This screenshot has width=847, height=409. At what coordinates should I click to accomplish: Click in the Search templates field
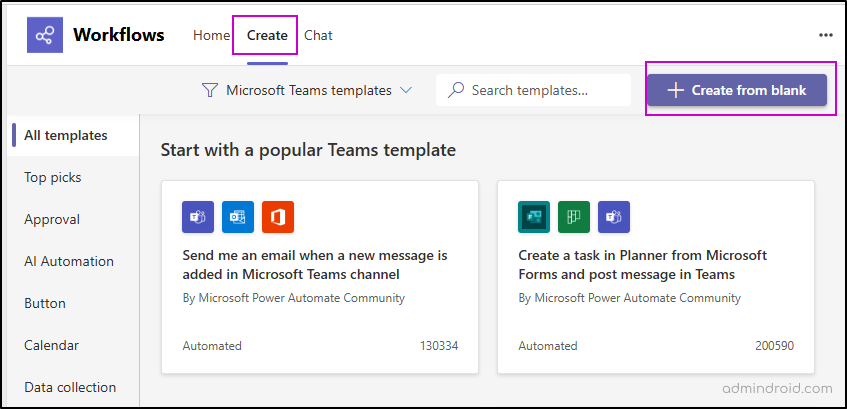tap(533, 90)
